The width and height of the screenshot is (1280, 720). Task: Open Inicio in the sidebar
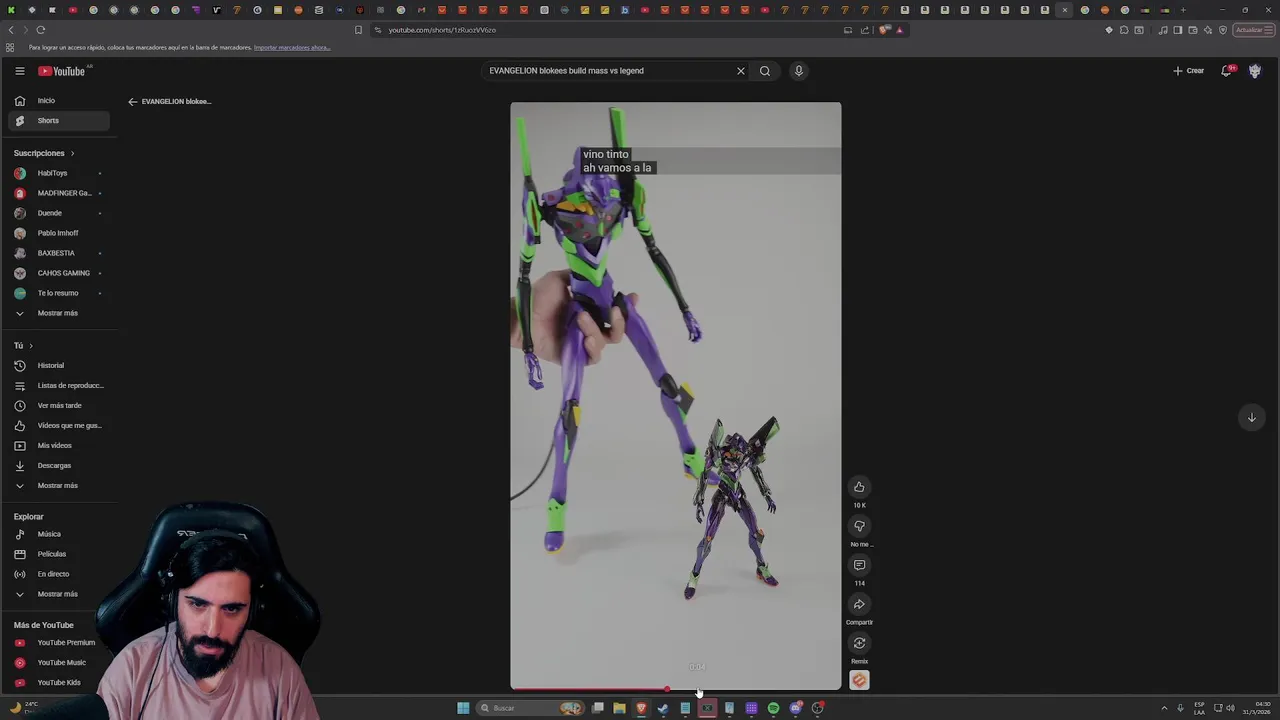click(x=58, y=101)
